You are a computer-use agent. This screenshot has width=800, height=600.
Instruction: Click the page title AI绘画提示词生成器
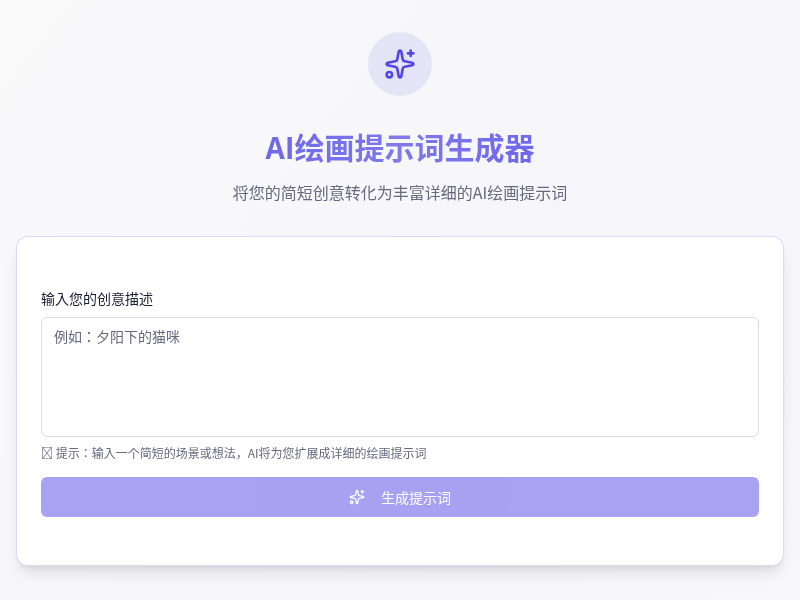(400, 148)
